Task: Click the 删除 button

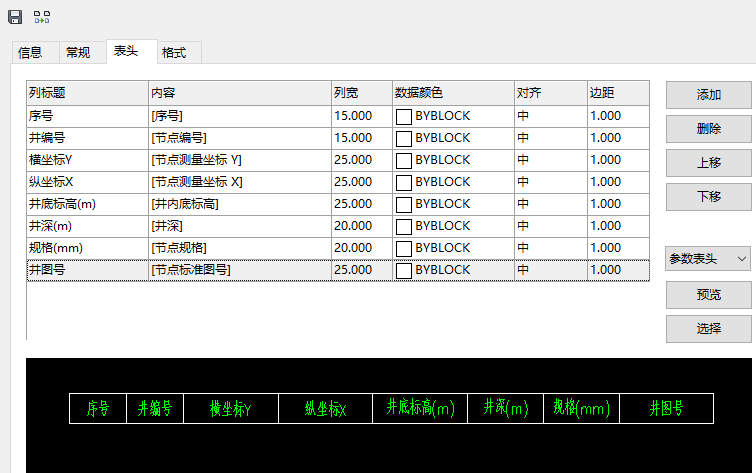Action: click(x=708, y=129)
